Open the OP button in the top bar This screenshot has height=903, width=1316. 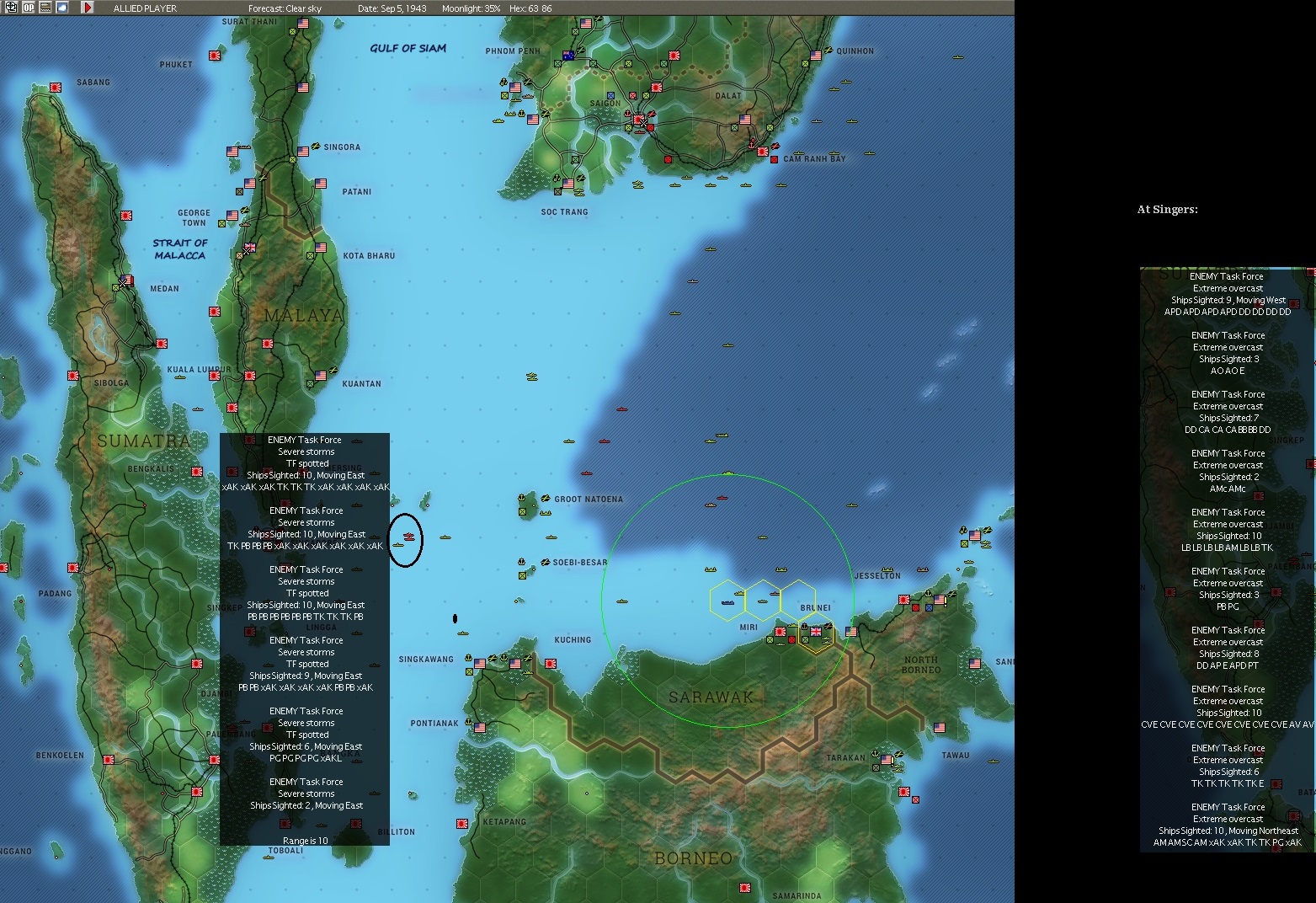29,8
